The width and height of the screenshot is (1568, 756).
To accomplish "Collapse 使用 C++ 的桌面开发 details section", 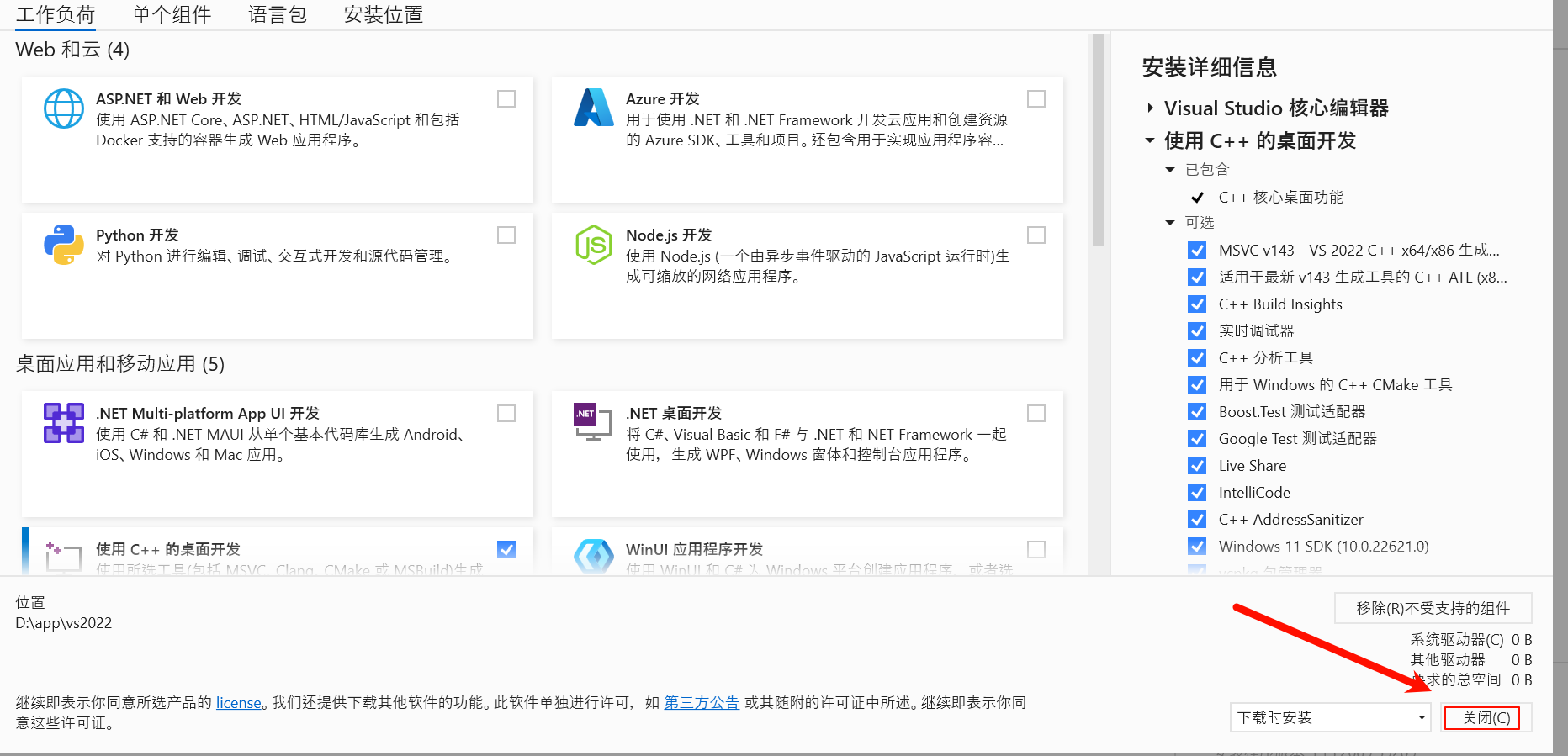I will coord(1150,140).
